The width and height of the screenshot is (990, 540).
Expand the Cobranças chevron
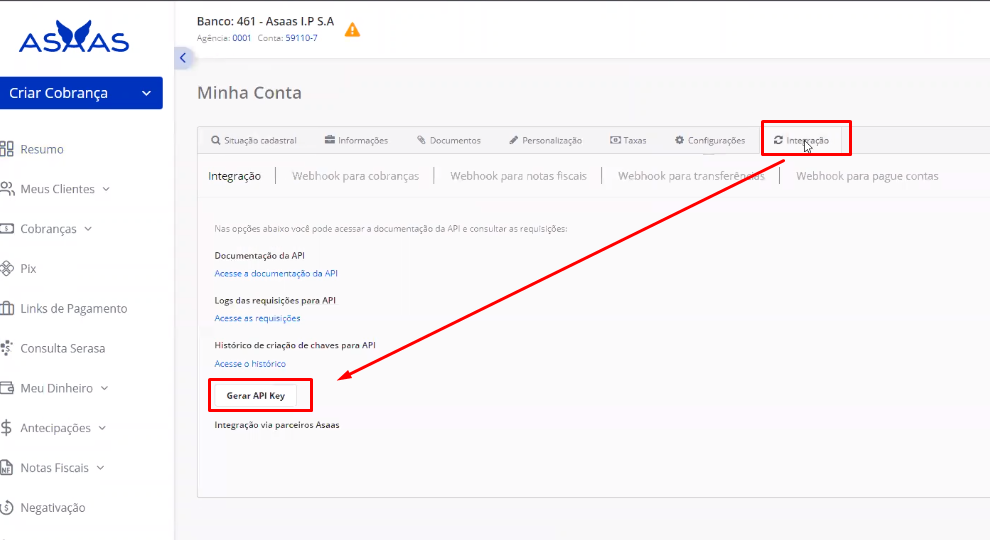click(x=88, y=229)
